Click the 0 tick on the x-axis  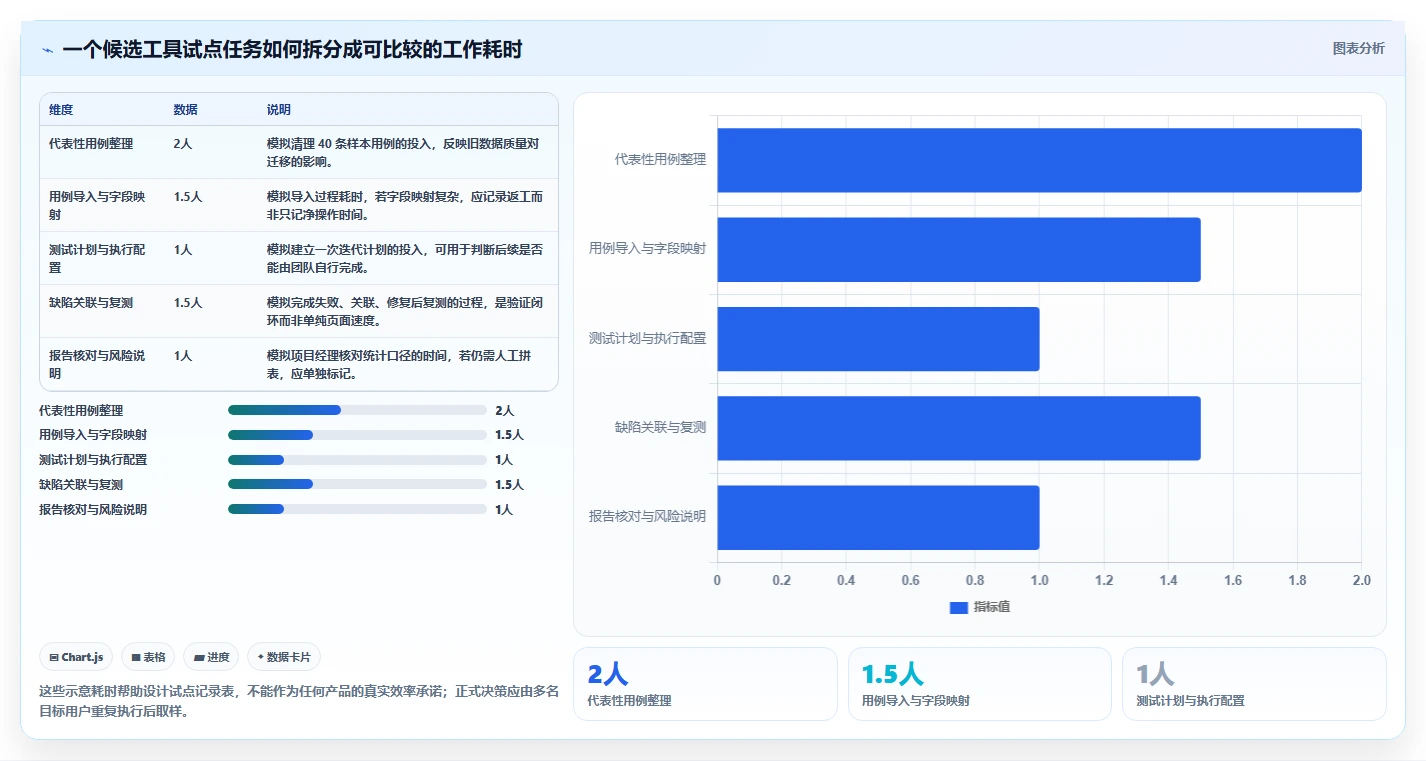point(717,581)
